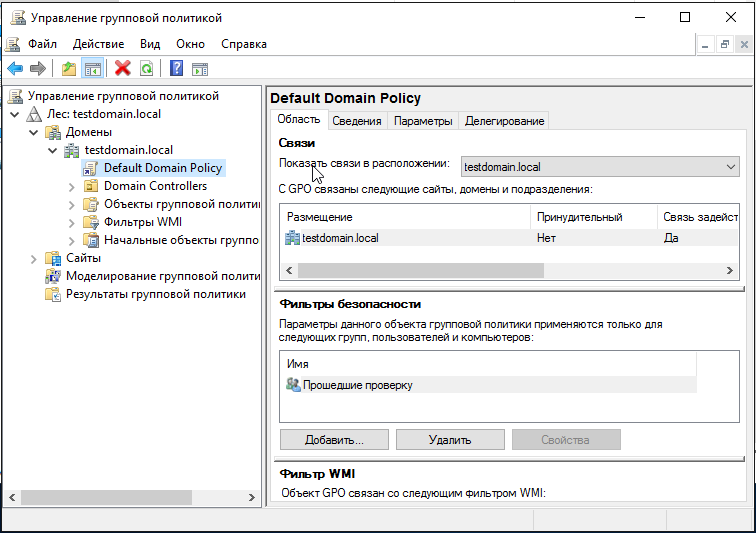The width and height of the screenshot is (756, 533).
Task: Click the Добавить... button
Action: [334, 439]
